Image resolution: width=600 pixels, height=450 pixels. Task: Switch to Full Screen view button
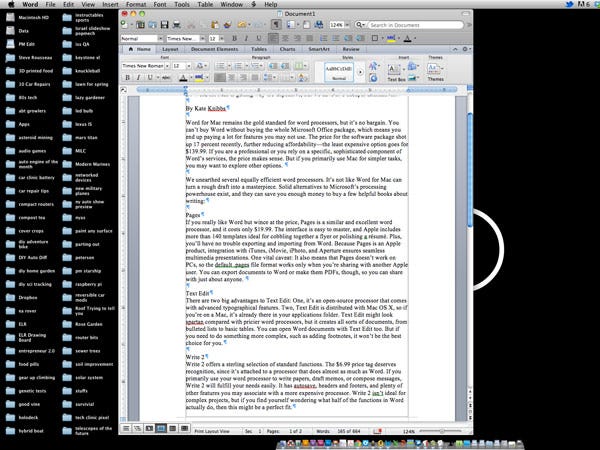tap(184, 428)
